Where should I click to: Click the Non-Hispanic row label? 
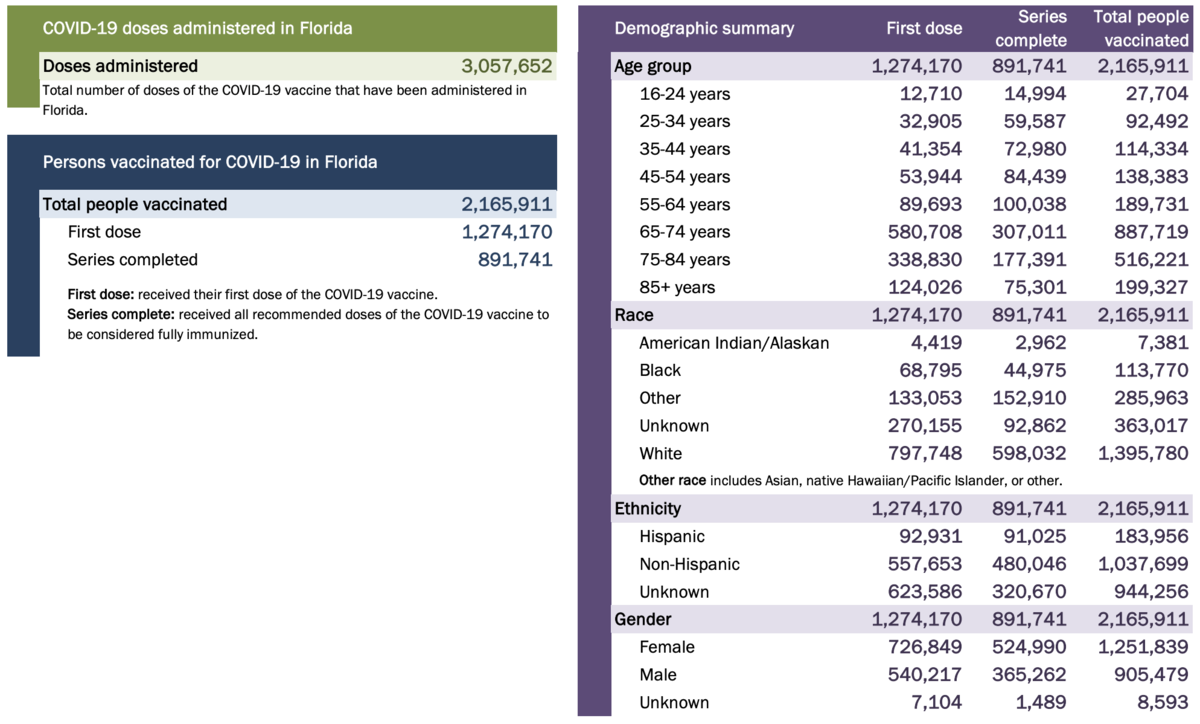[689, 564]
